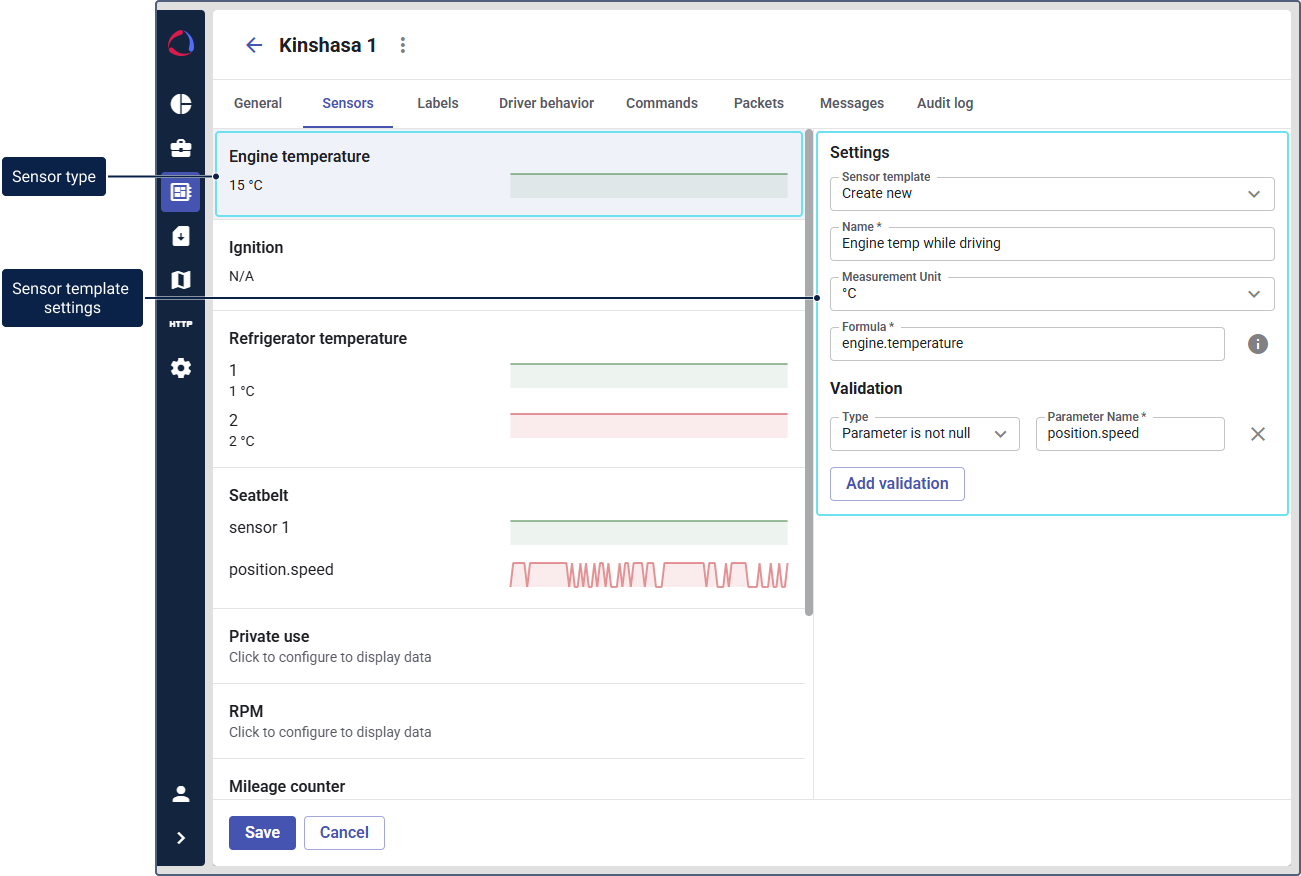The image size is (1301, 876).
Task: Switch to the Audit log tab
Action: [944, 103]
